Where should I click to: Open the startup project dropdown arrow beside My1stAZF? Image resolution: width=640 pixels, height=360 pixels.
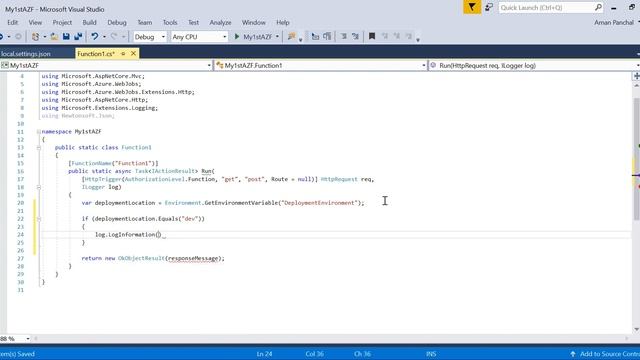click(277, 37)
